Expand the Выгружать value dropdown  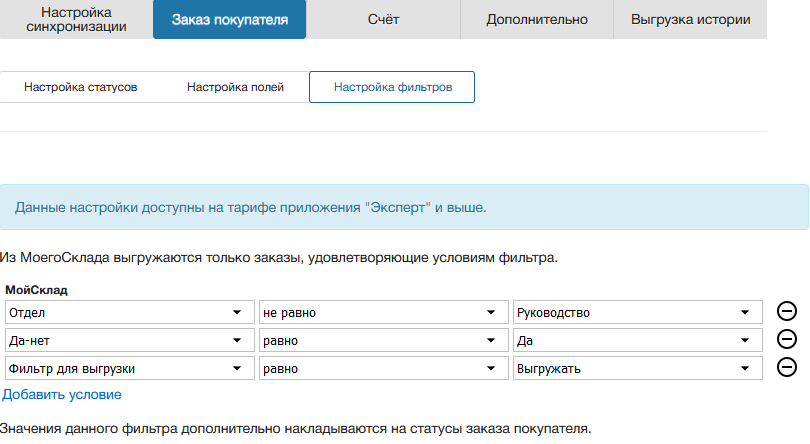[x=636, y=369]
